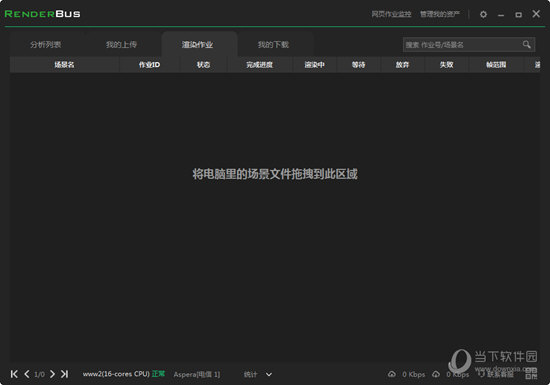The width and height of the screenshot is (550, 385).
Task: Click the Aspera transfer line selector
Action: click(x=197, y=374)
